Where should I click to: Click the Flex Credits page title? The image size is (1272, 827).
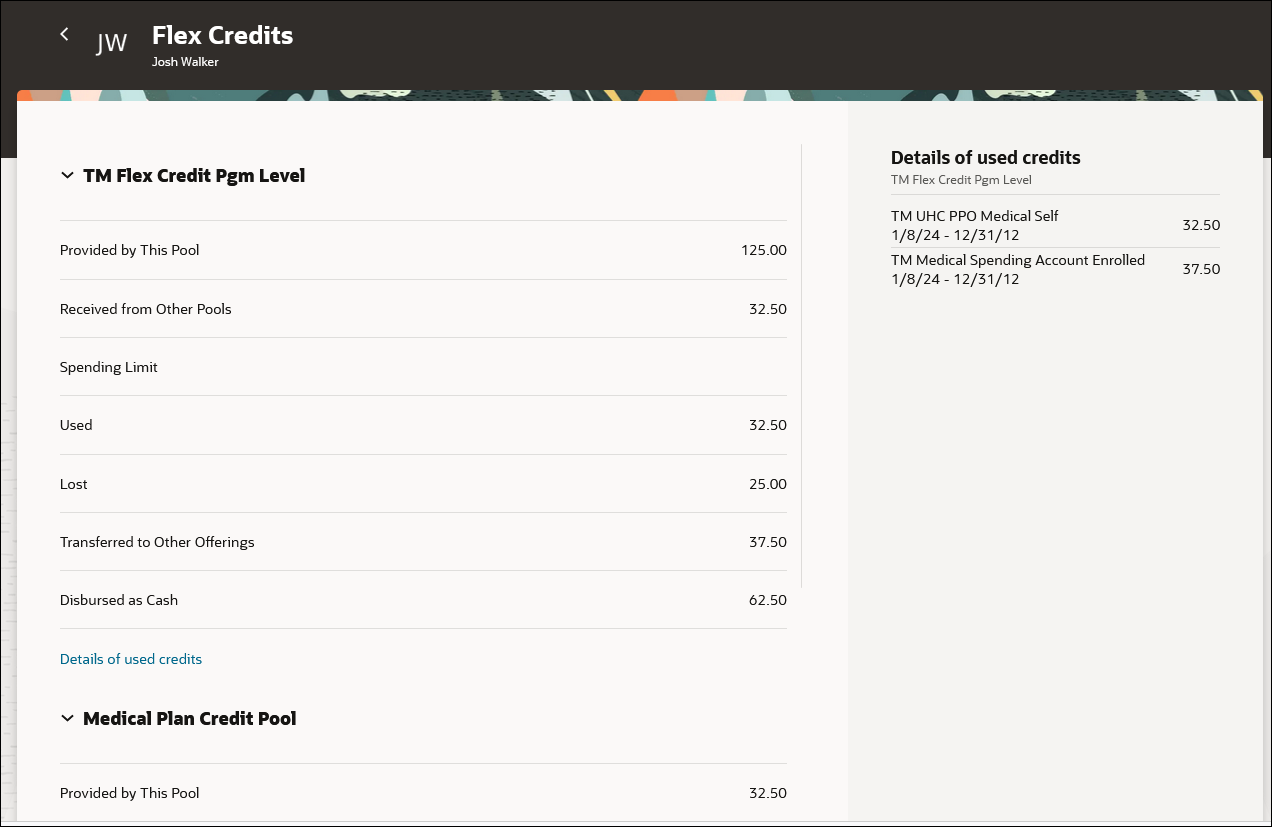click(222, 35)
